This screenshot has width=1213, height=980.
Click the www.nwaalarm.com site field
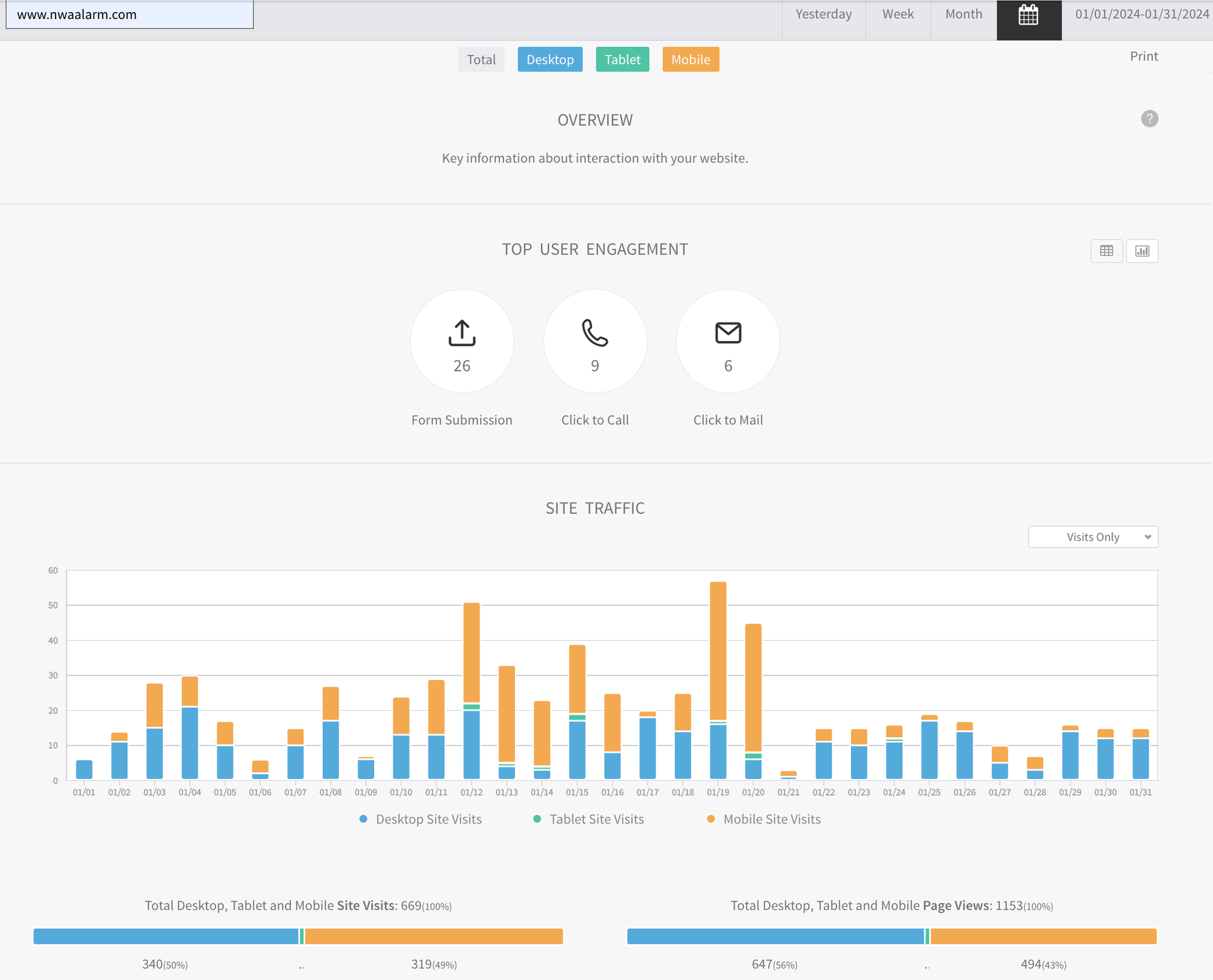[x=130, y=15]
